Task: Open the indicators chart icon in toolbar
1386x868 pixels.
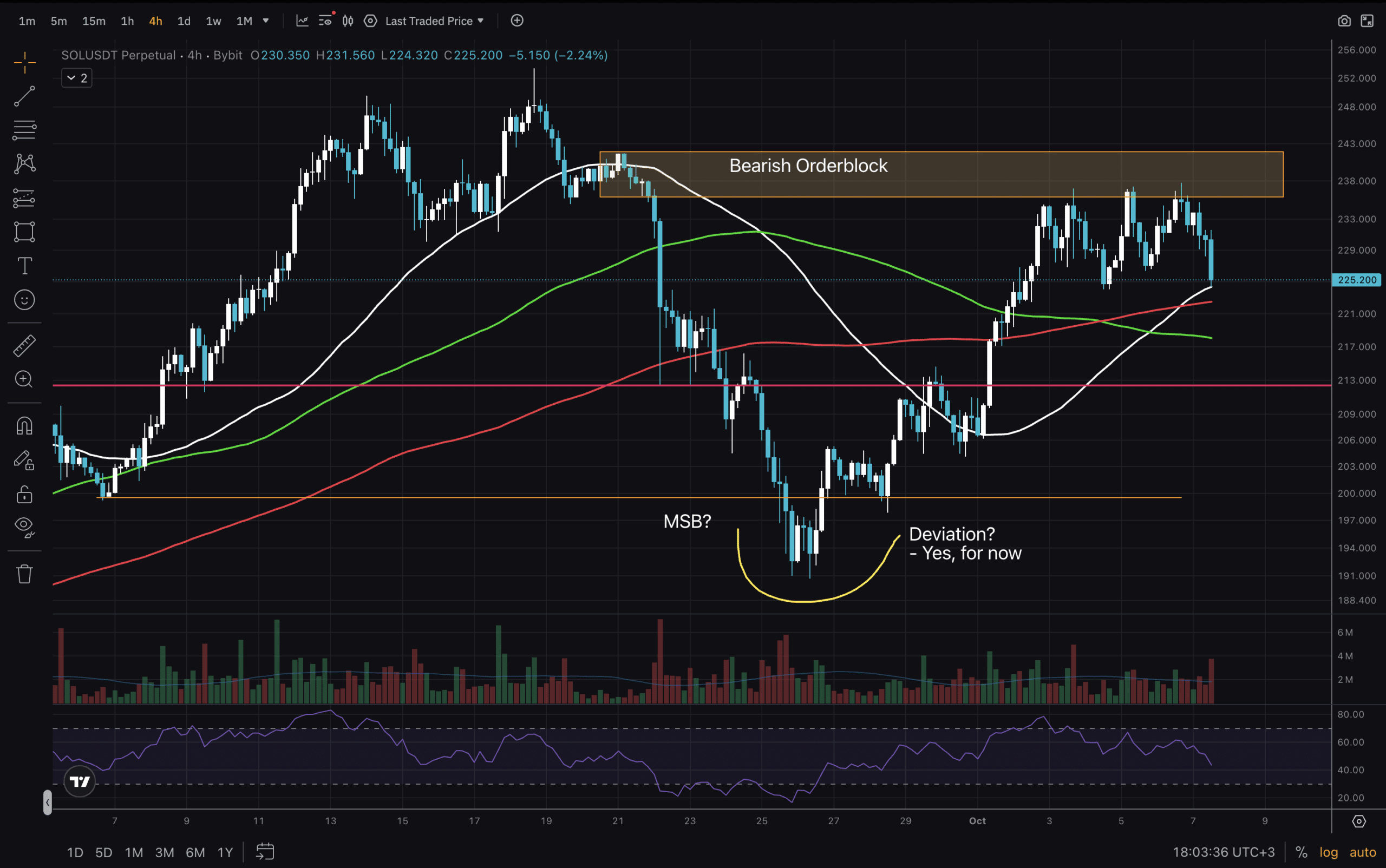Action: (302, 21)
